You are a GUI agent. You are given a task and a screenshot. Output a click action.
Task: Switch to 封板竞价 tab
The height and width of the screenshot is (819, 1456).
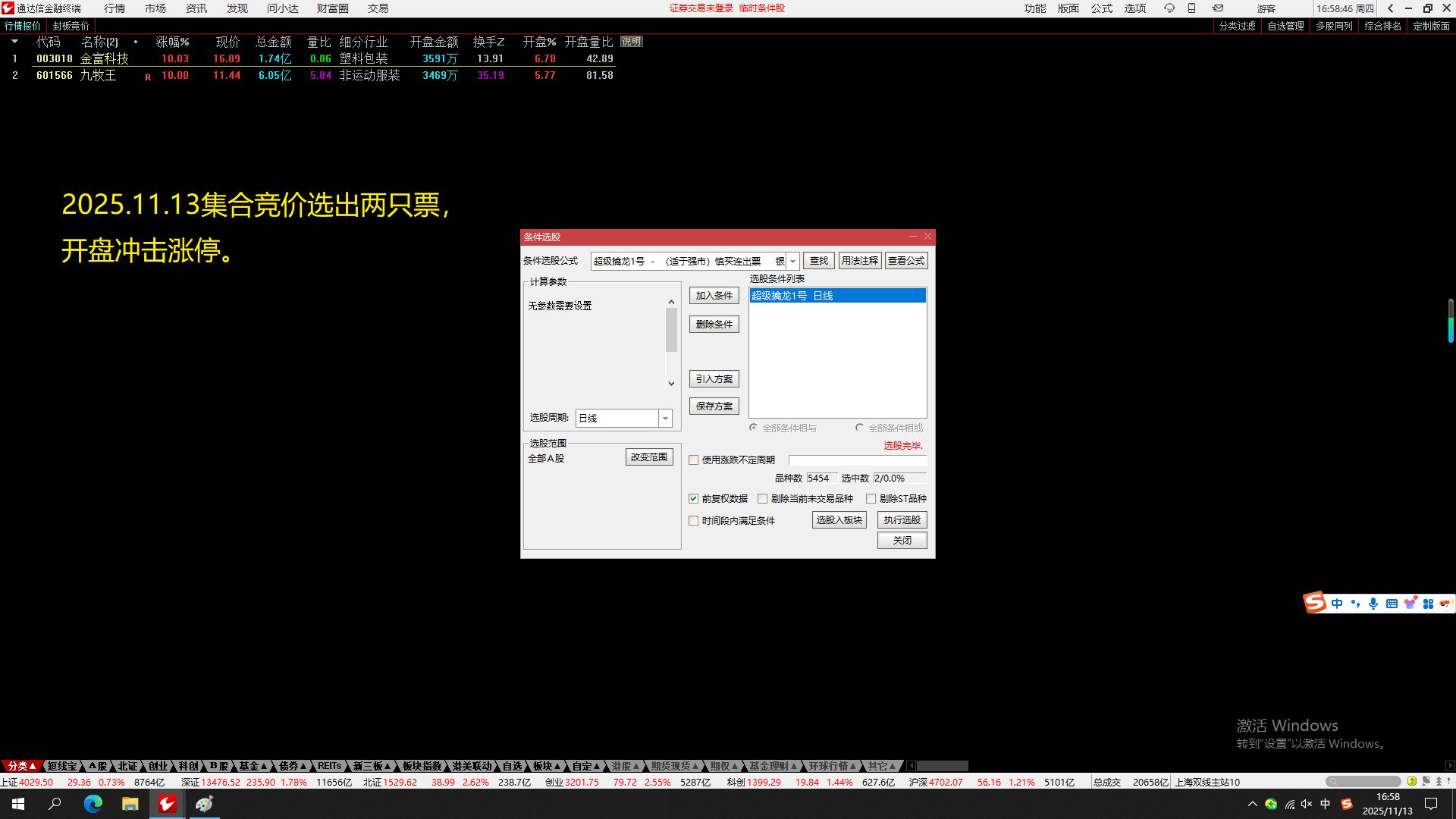coord(71,26)
